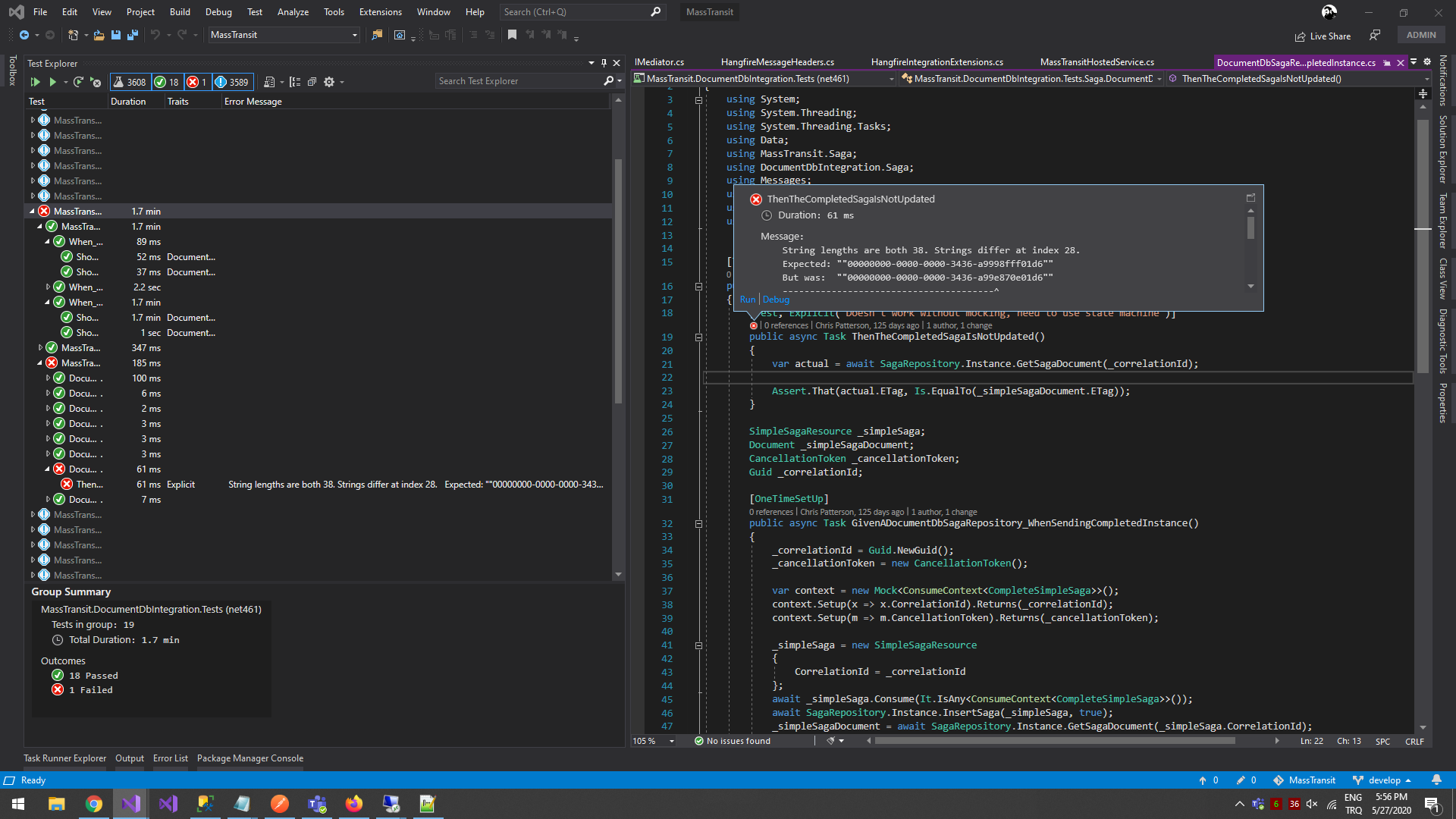Run all tests in Test Explorer
Screen dimensions: 1456x819
[x=35, y=82]
